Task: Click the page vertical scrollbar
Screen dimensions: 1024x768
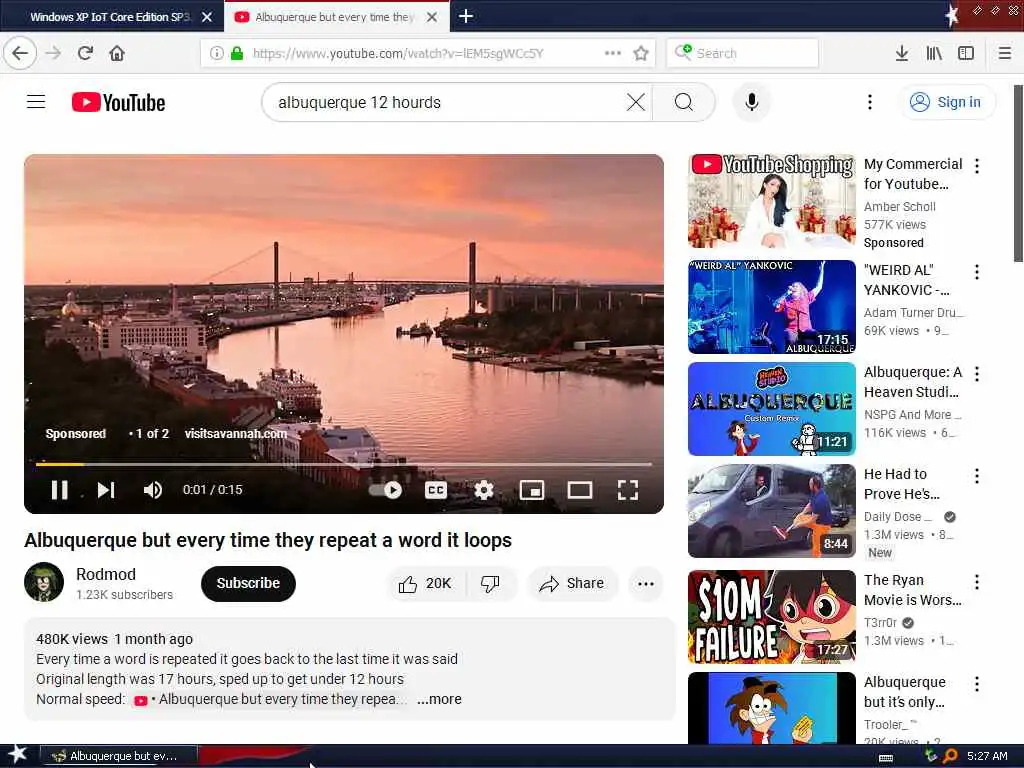Action: tap(1018, 173)
